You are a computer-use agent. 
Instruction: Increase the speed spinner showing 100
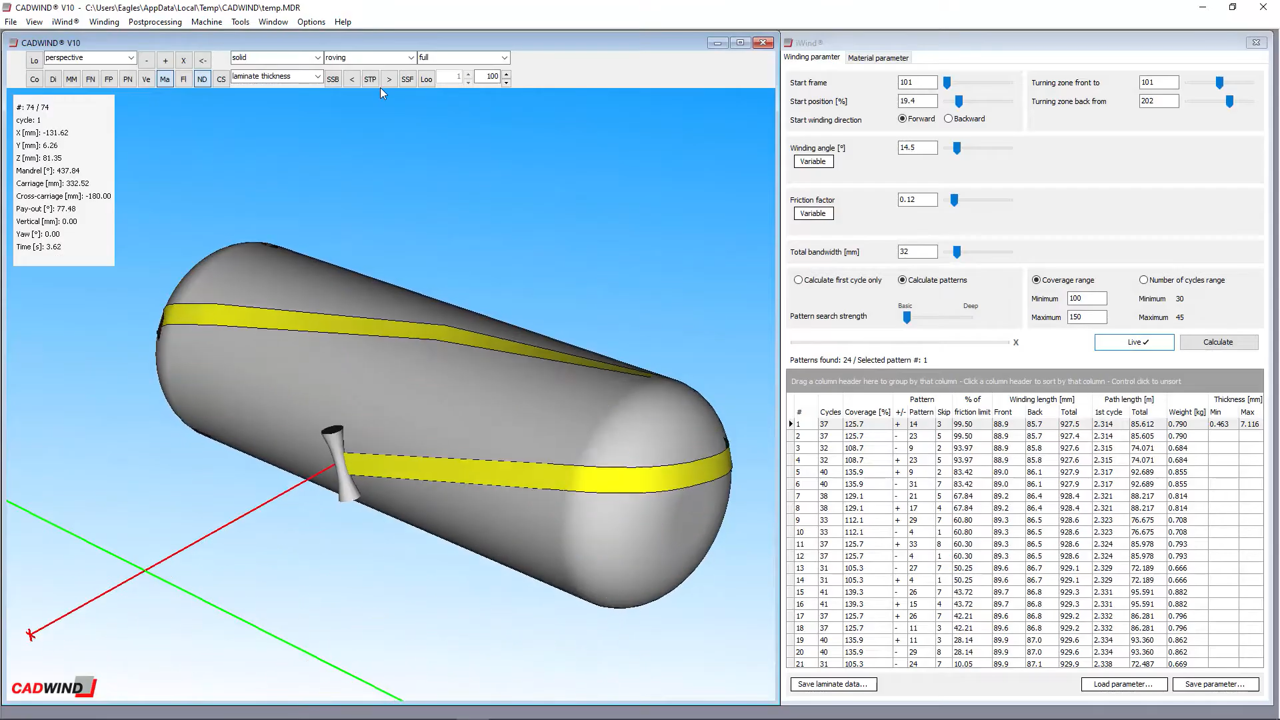tap(506, 73)
